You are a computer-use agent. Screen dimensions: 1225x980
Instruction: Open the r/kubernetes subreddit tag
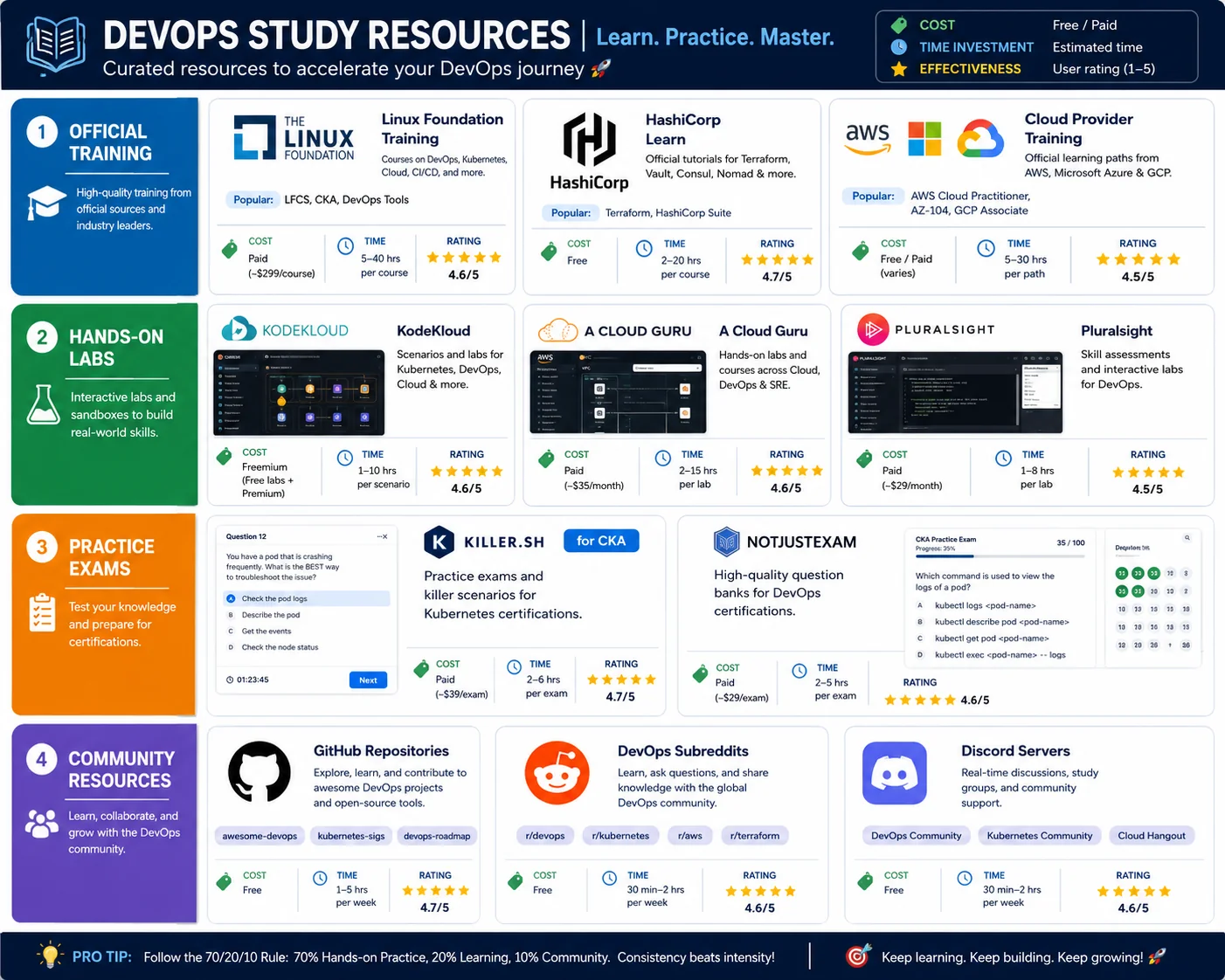tap(620, 836)
